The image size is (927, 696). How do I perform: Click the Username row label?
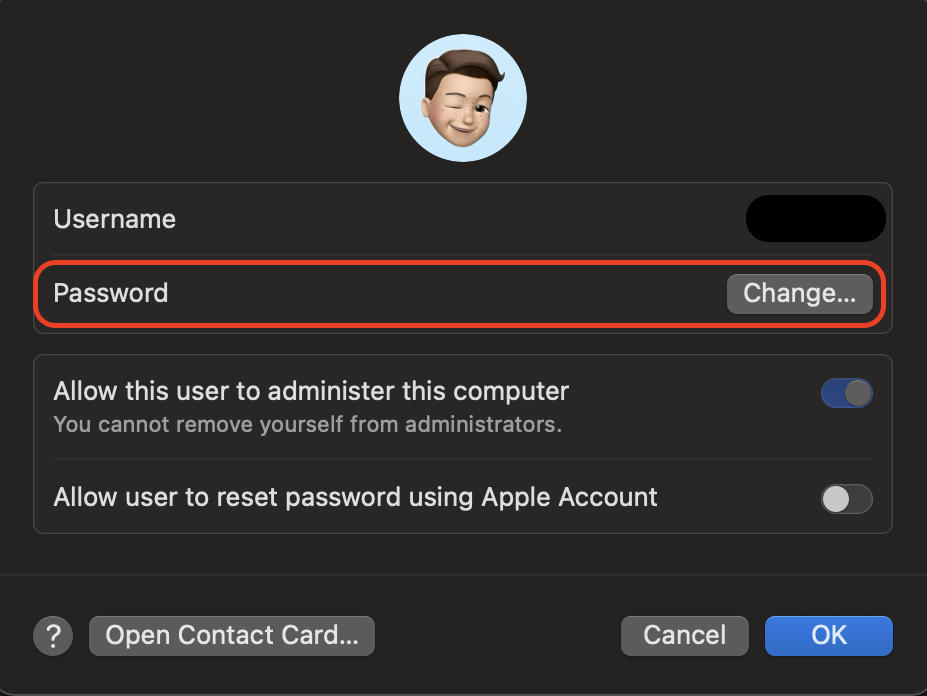click(x=114, y=218)
